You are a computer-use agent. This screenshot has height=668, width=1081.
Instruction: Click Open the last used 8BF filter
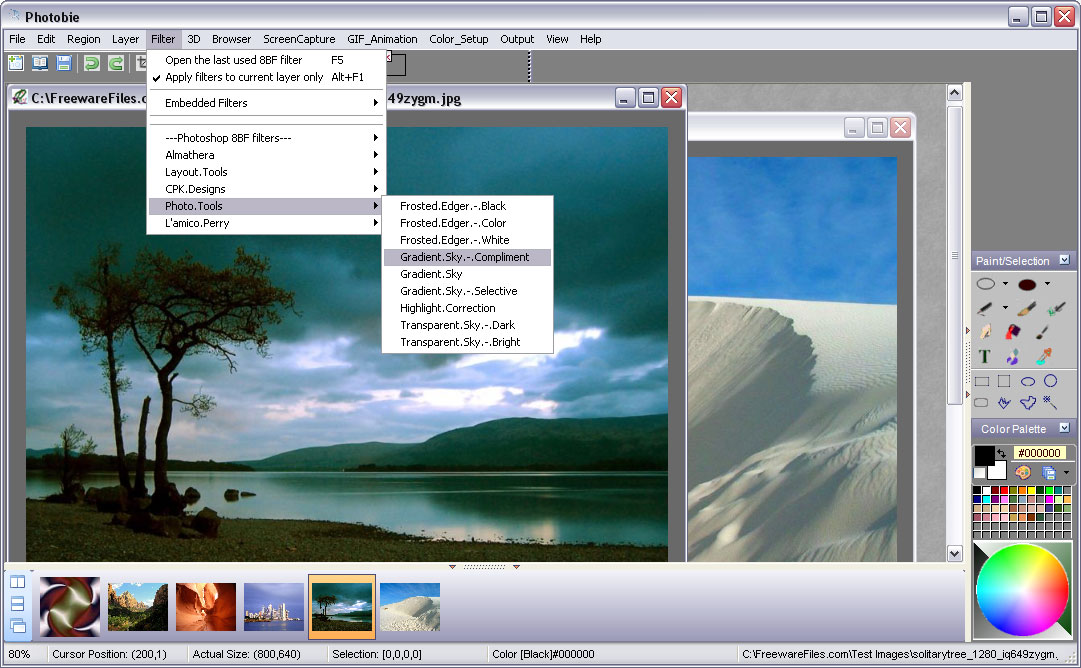click(234, 60)
